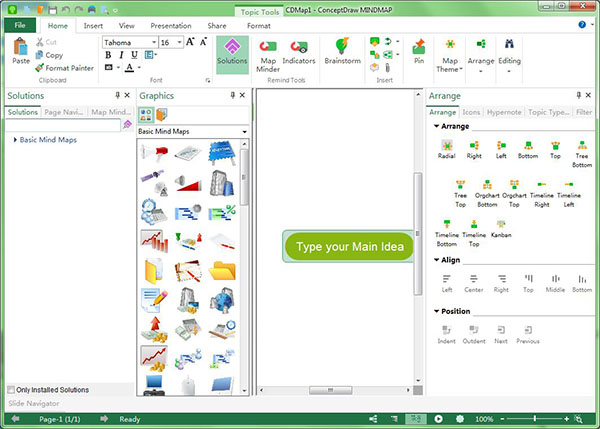This screenshot has height=429, width=600.
Task: Select the Type your Main Idea topic
Action: point(349,246)
